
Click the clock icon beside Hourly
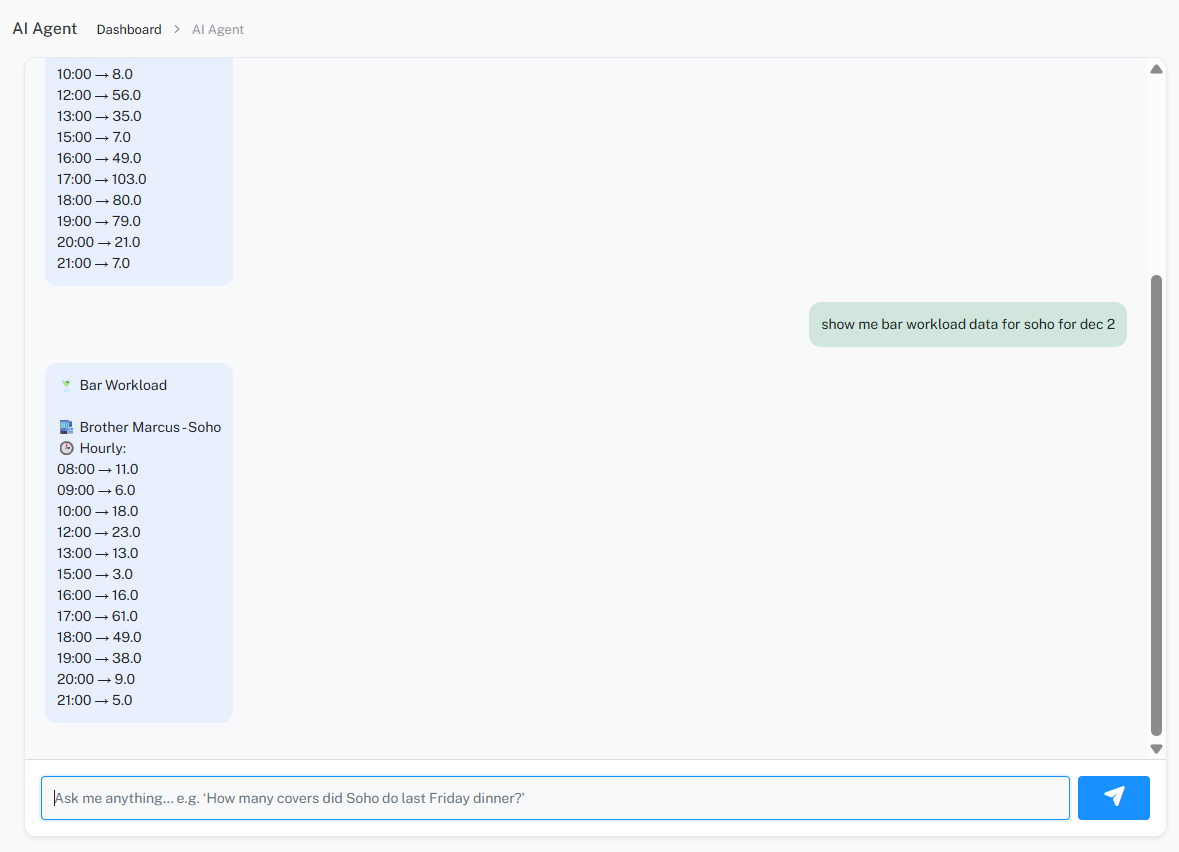(x=66, y=448)
